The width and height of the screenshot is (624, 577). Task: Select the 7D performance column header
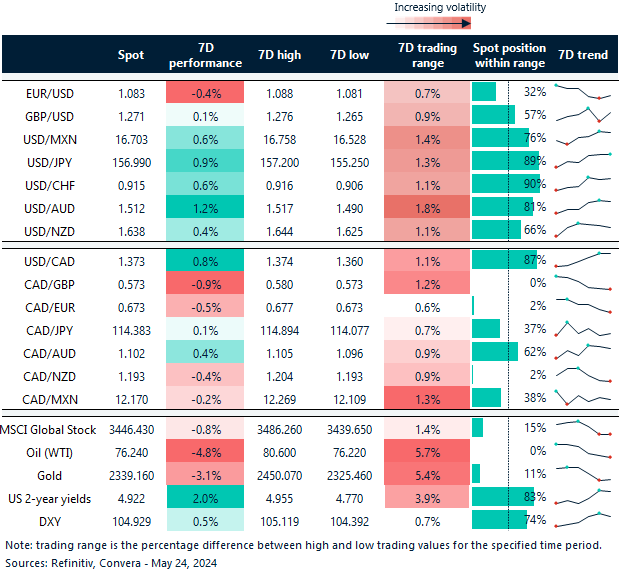pos(208,55)
